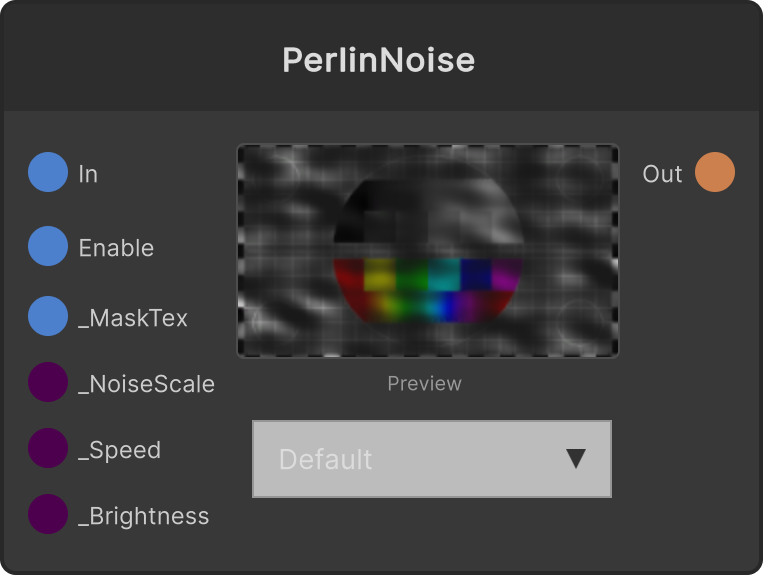Click the _MaskTex label

(133, 318)
